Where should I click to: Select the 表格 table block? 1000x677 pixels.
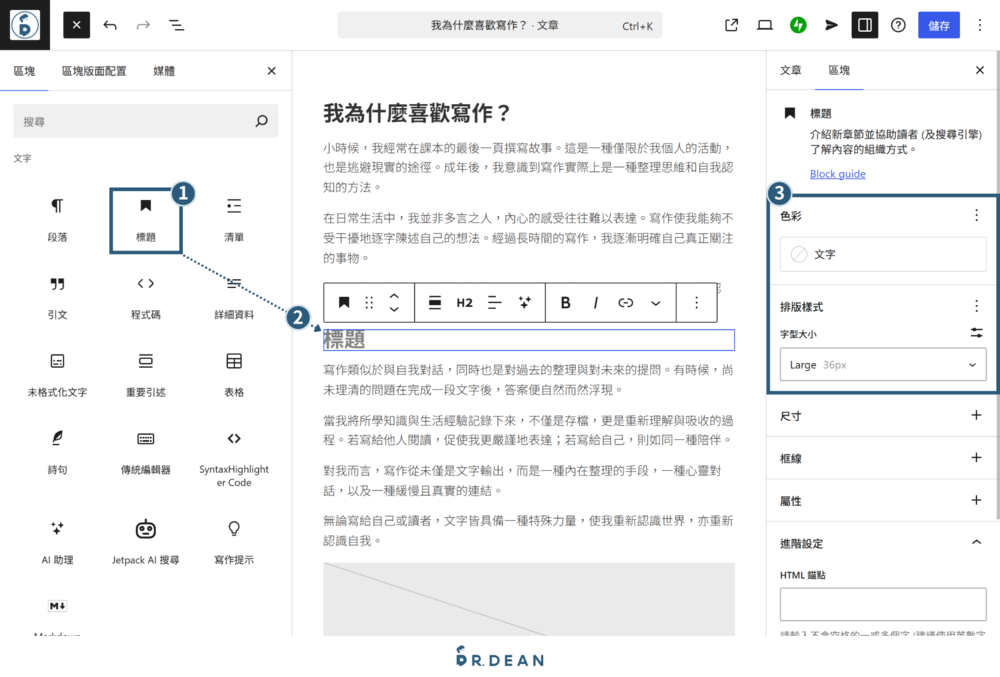click(x=233, y=373)
